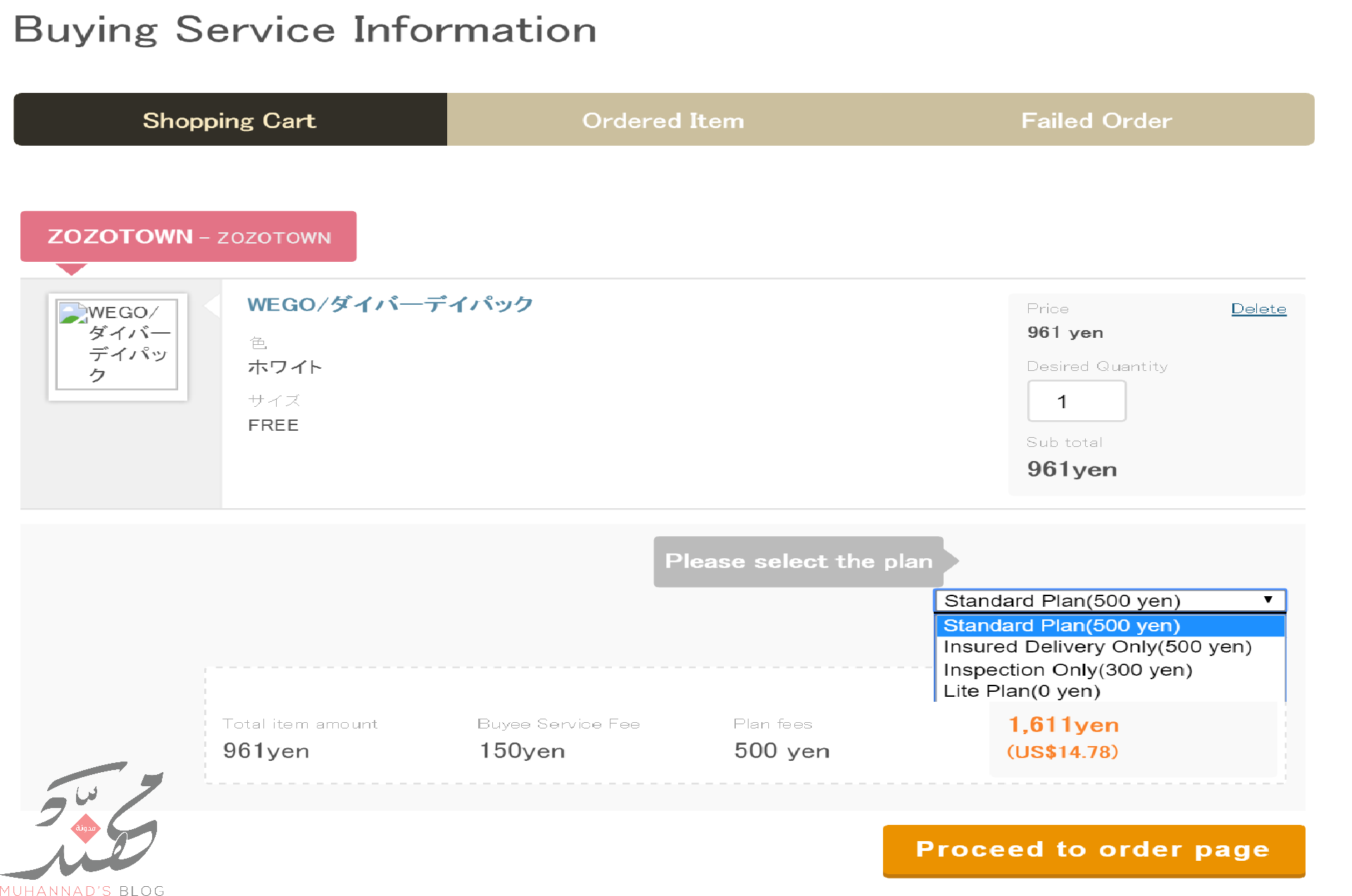The image size is (1352, 896).
Task: Click the ZOZOTOWN store label
Action: click(x=188, y=236)
